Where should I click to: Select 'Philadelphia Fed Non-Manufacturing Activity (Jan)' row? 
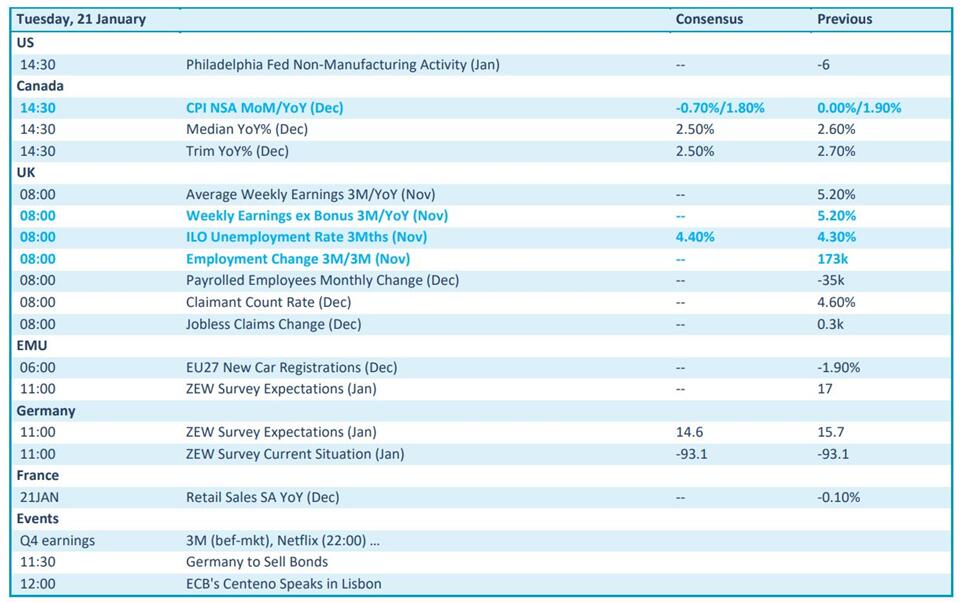(342, 65)
